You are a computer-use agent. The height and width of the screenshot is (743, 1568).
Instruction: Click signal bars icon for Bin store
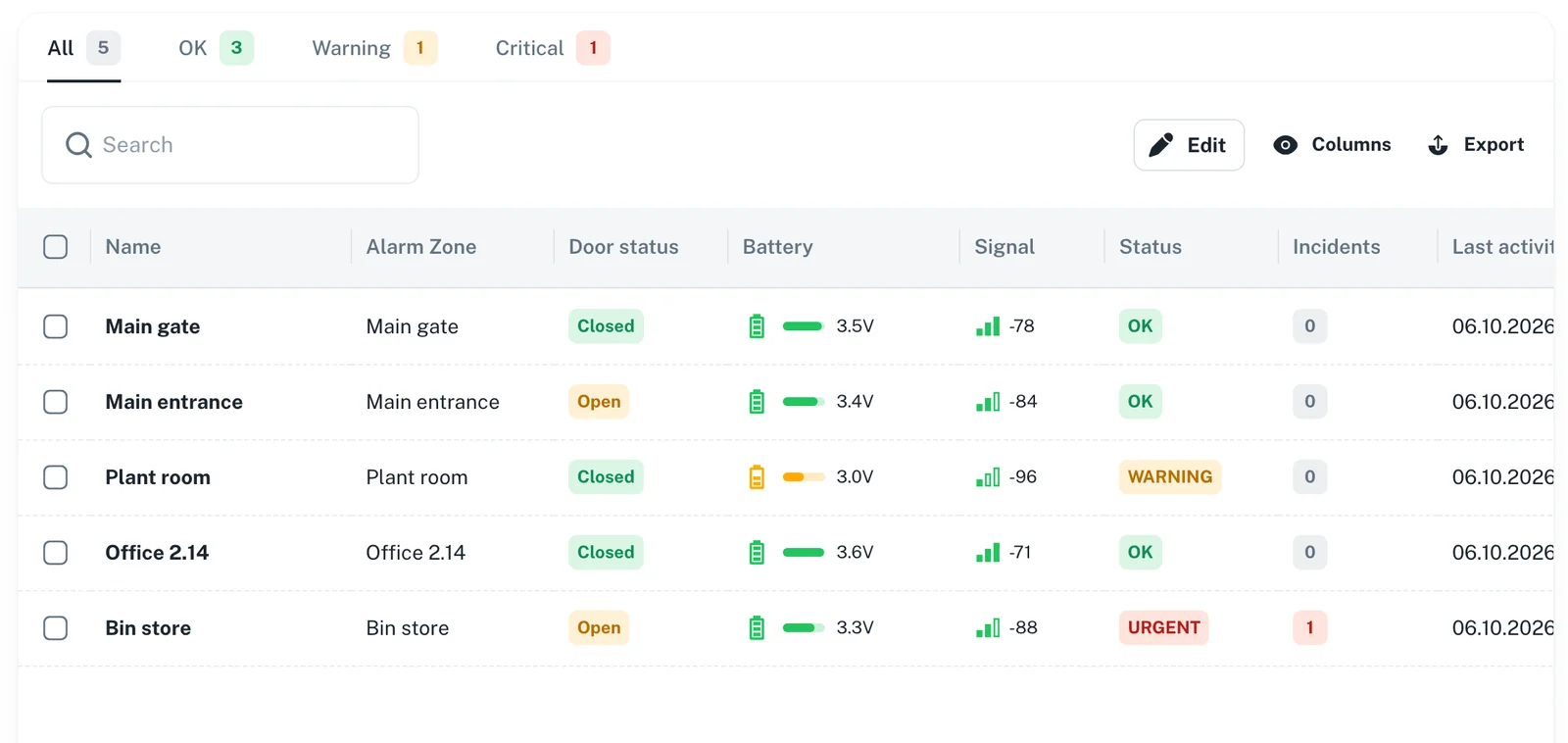[x=988, y=628]
